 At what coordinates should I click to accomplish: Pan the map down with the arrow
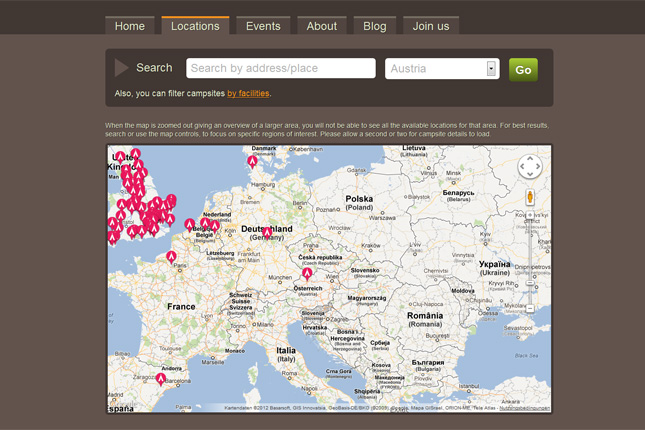click(530, 174)
